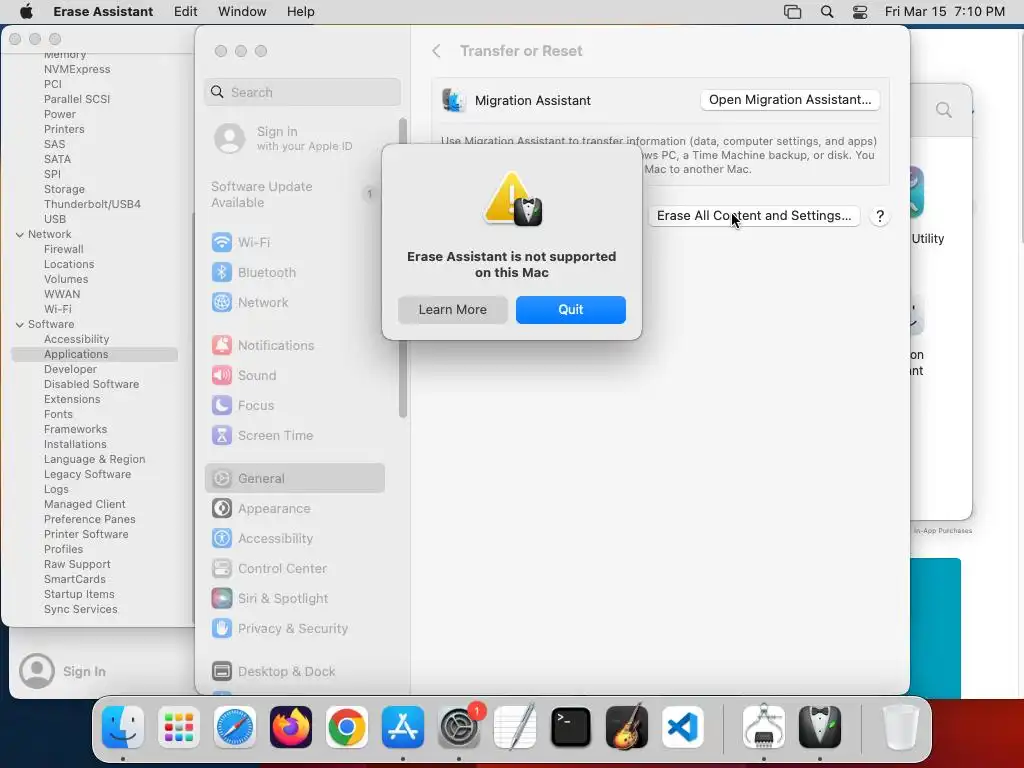Open Safari from the Dock
1024x768 pixels.
click(x=235, y=727)
